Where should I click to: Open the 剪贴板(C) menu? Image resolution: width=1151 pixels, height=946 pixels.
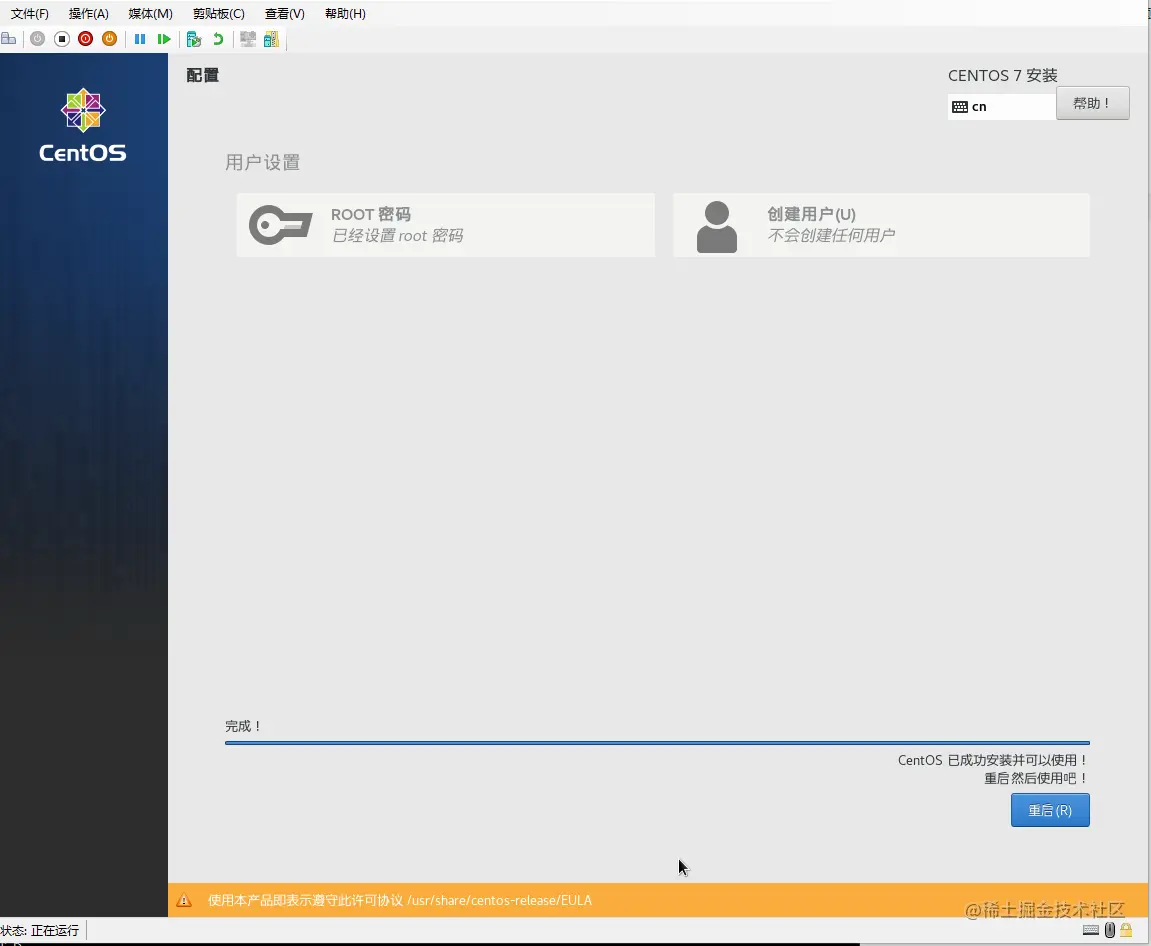tap(219, 14)
